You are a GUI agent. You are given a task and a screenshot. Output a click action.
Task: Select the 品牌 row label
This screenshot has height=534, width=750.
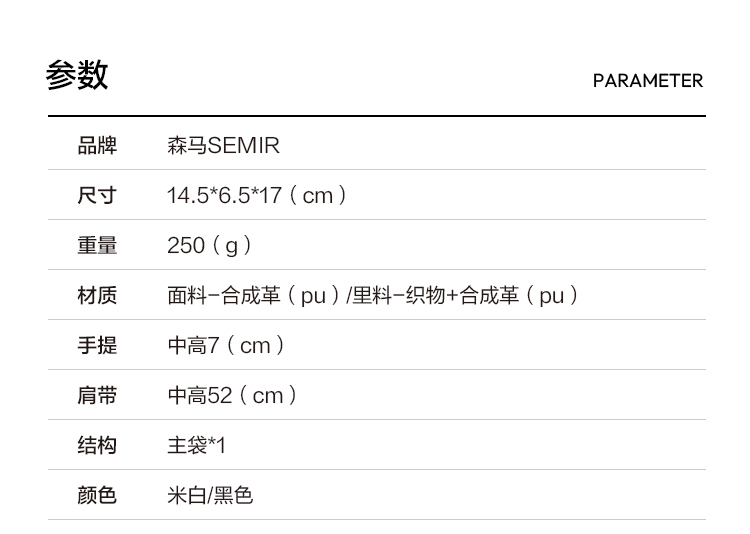coord(97,146)
